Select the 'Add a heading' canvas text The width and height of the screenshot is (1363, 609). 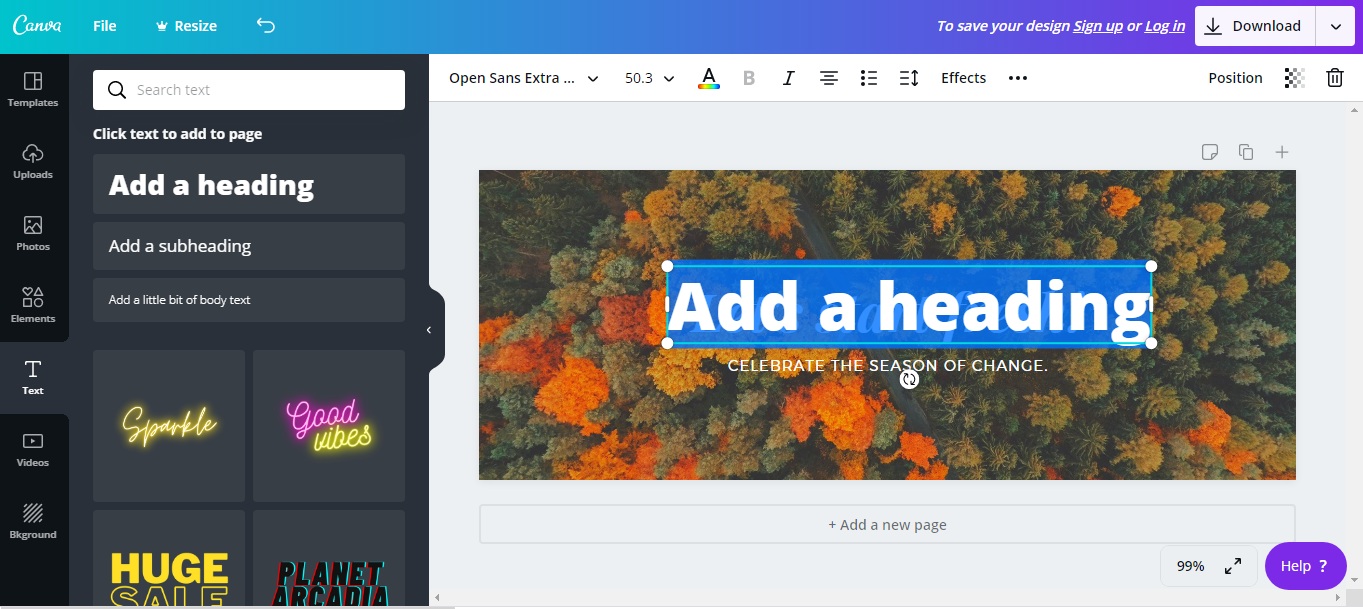point(909,305)
